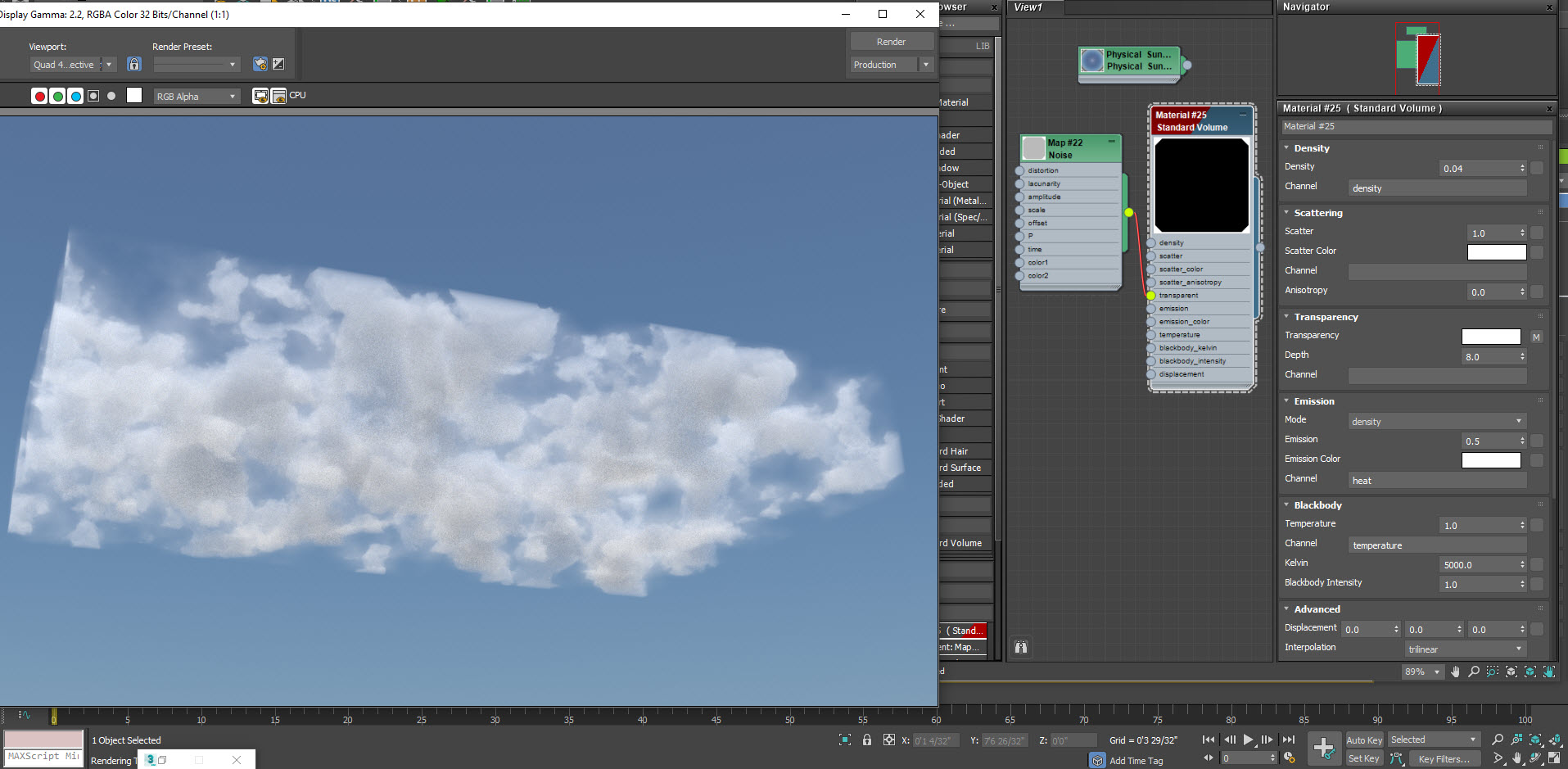The image size is (1568, 769).
Task: Click the binoculars search icon in View1
Action: [x=1021, y=648]
